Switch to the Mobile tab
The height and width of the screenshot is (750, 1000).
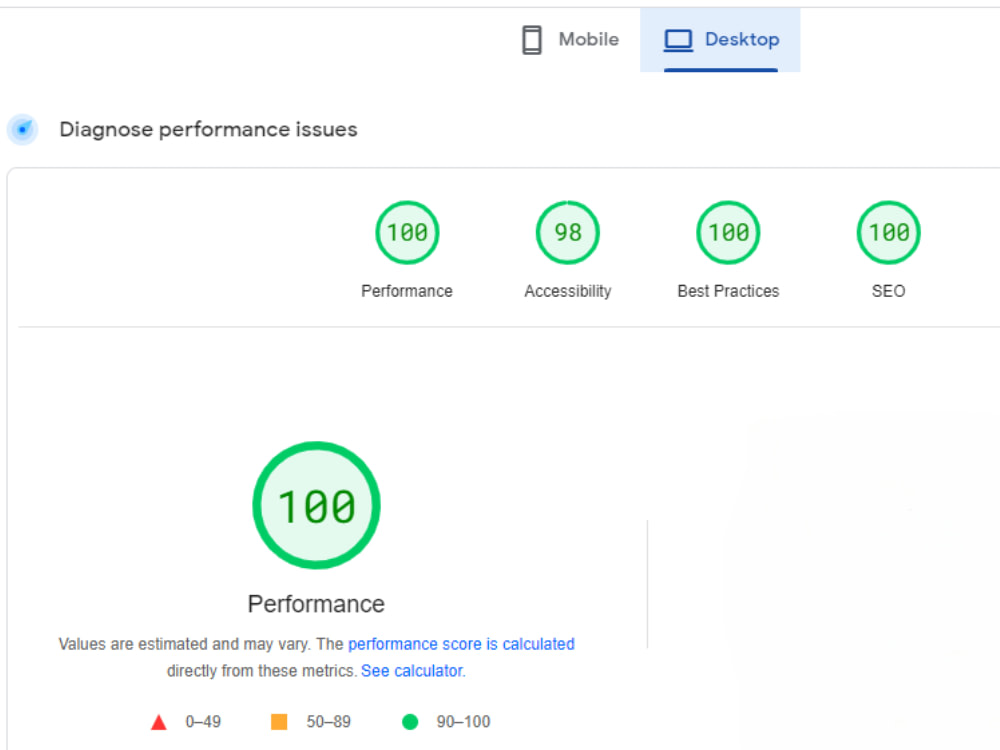(x=570, y=40)
